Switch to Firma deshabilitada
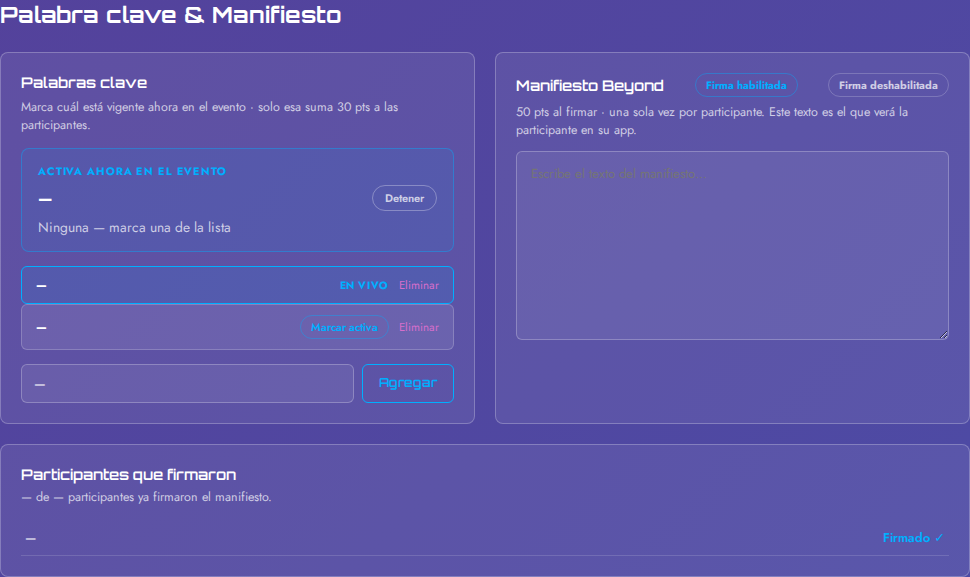Screen dimensions: 970x577 [888, 85]
